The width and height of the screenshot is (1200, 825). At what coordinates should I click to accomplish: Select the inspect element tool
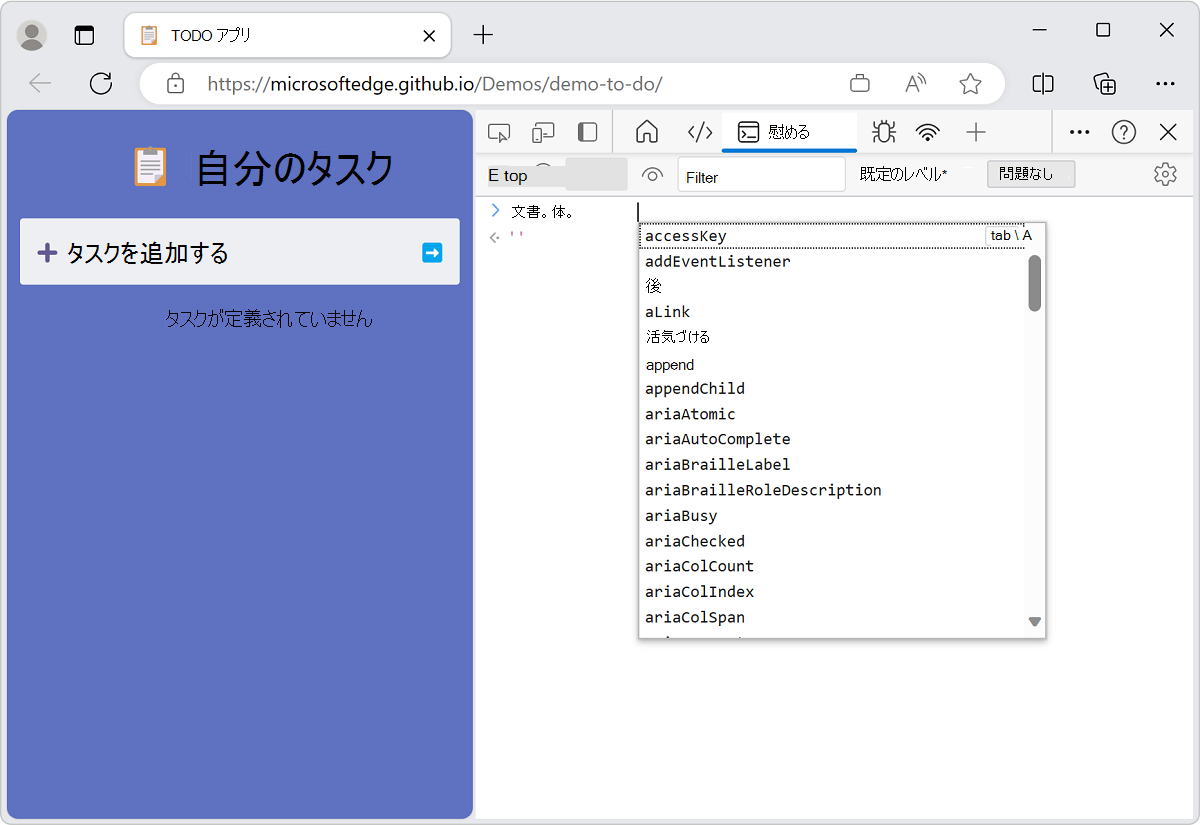499,131
